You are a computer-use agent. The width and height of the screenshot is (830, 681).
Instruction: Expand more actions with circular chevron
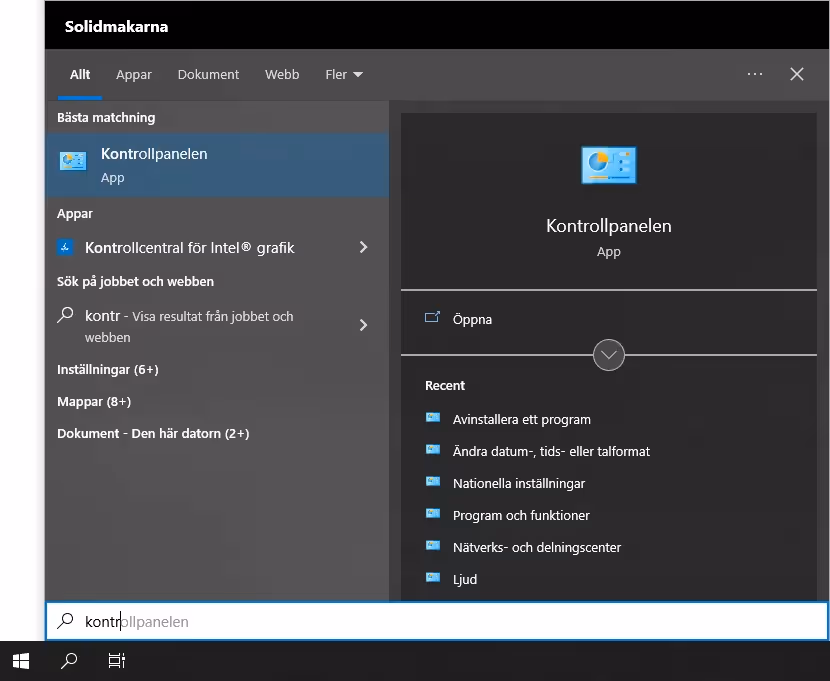point(609,355)
